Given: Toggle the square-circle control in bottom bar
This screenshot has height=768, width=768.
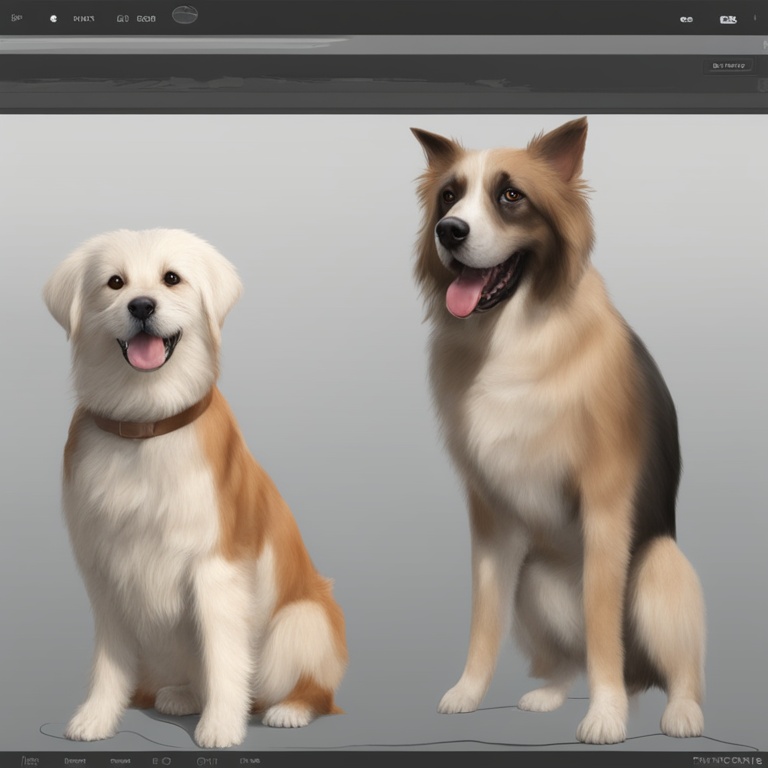Looking at the screenshot, I should point(161,761).
